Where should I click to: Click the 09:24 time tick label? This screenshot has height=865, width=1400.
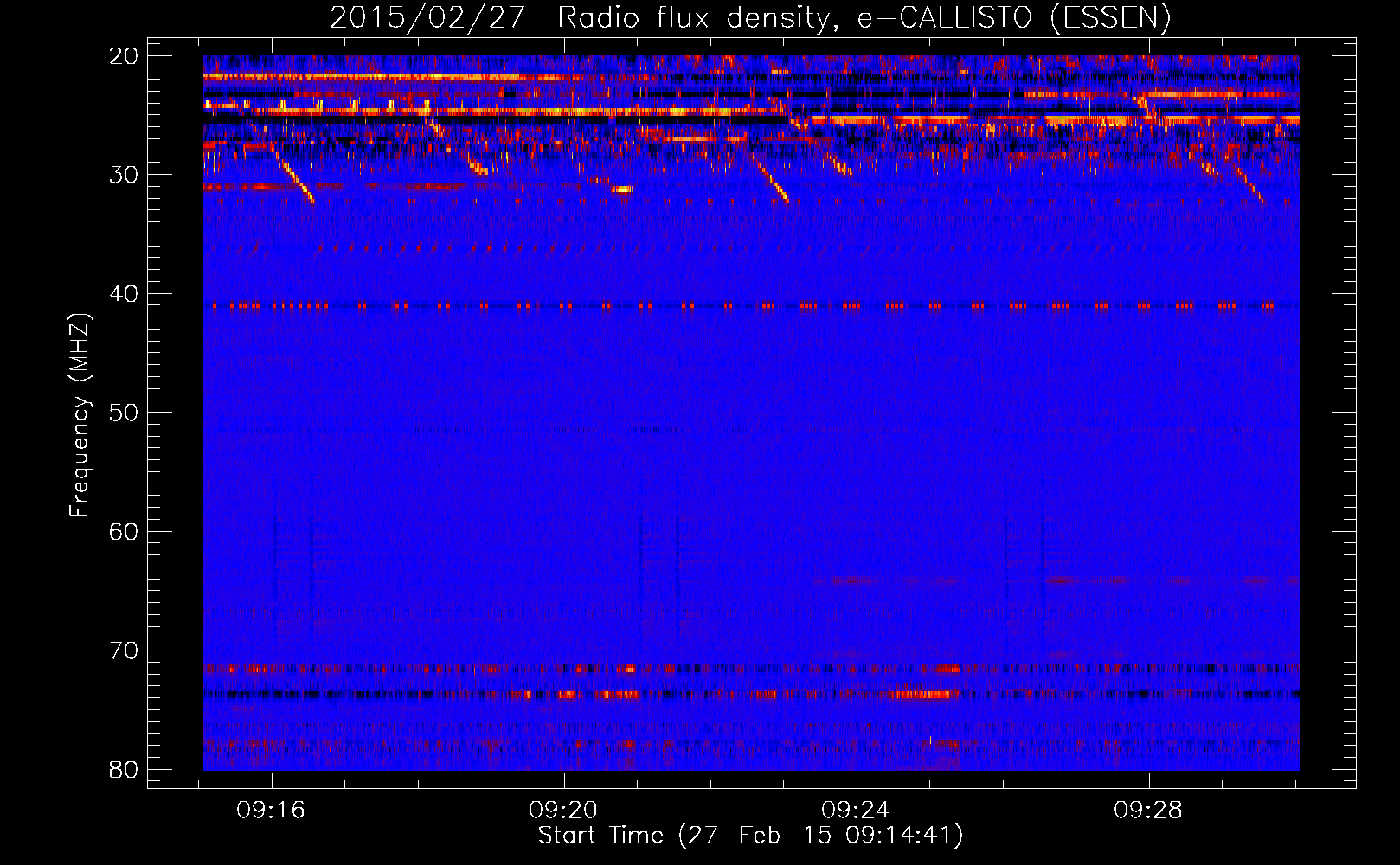(x=856, y=811)
